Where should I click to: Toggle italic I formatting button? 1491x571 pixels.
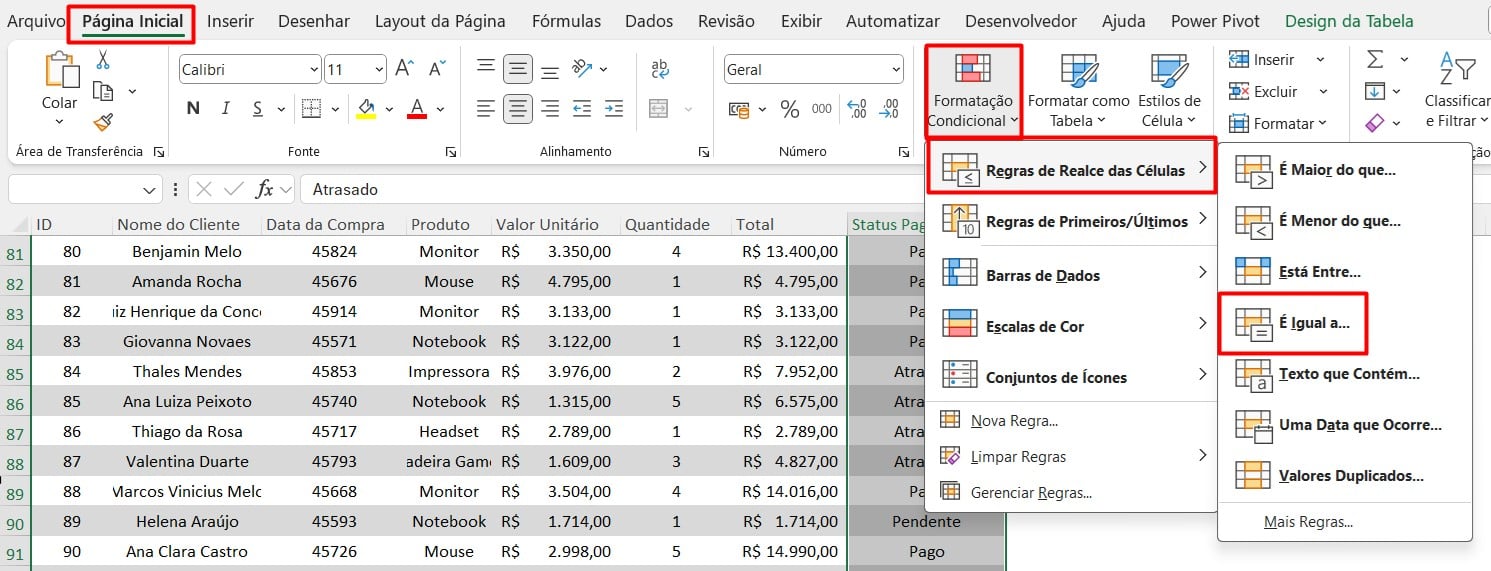point(226,109)
